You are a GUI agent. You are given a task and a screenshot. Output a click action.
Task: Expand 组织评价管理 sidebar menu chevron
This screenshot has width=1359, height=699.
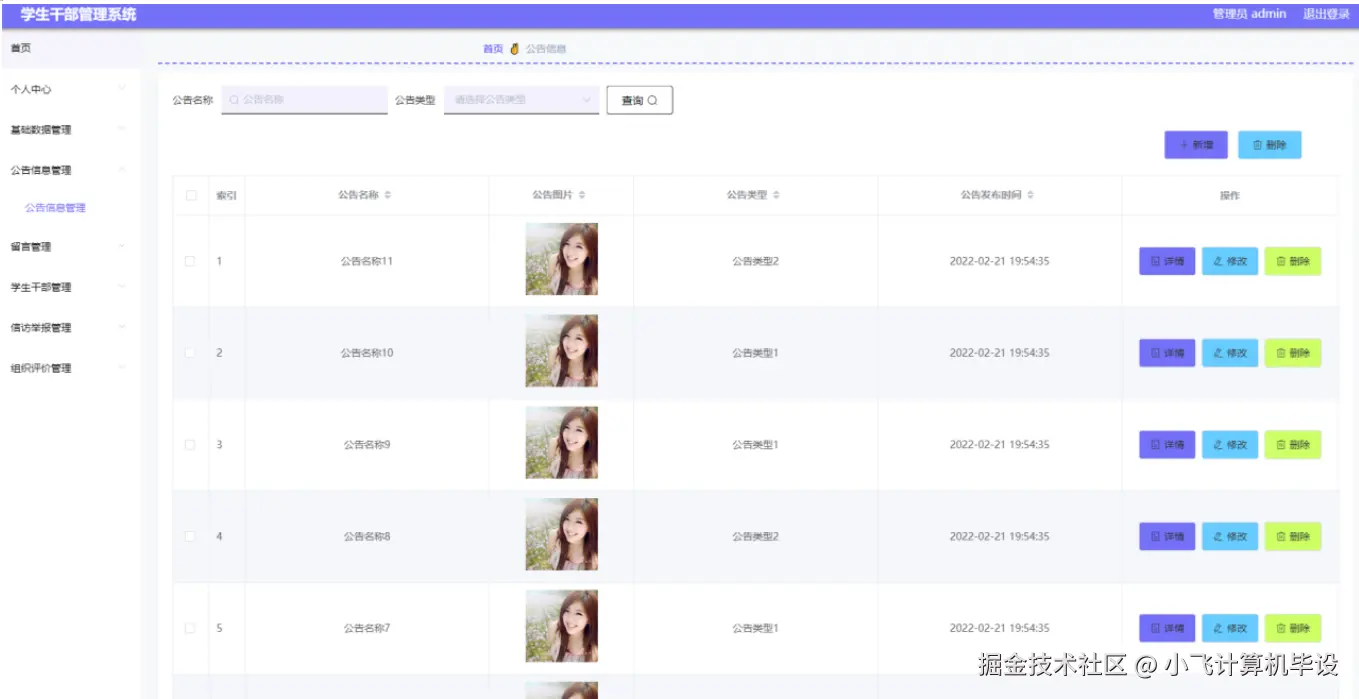click(122, 368)
